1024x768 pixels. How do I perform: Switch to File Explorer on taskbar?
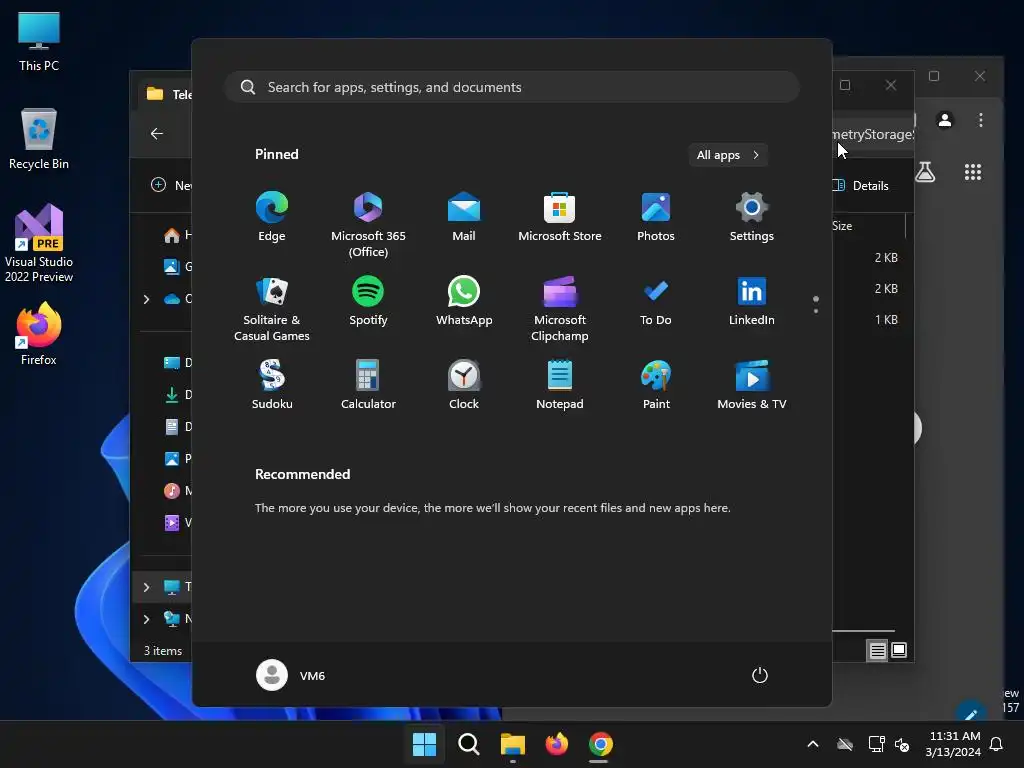[x=513, y=744]
